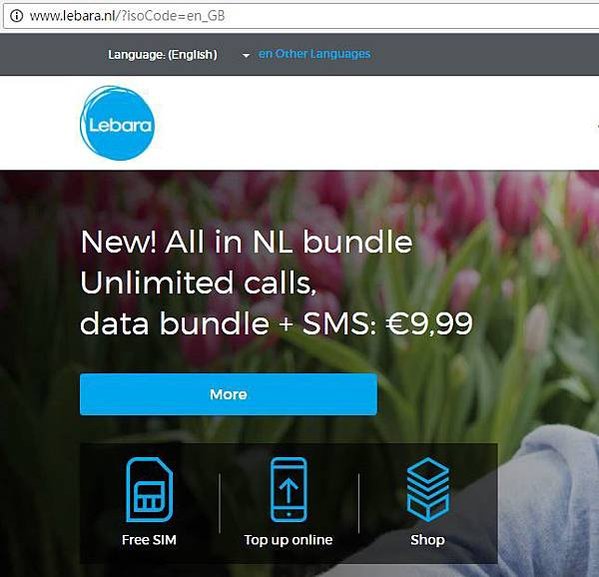Viewport: 599px width, 577px height.
Task: Click the 'Unlimited calls,' banner line
Action: [199, 283]
